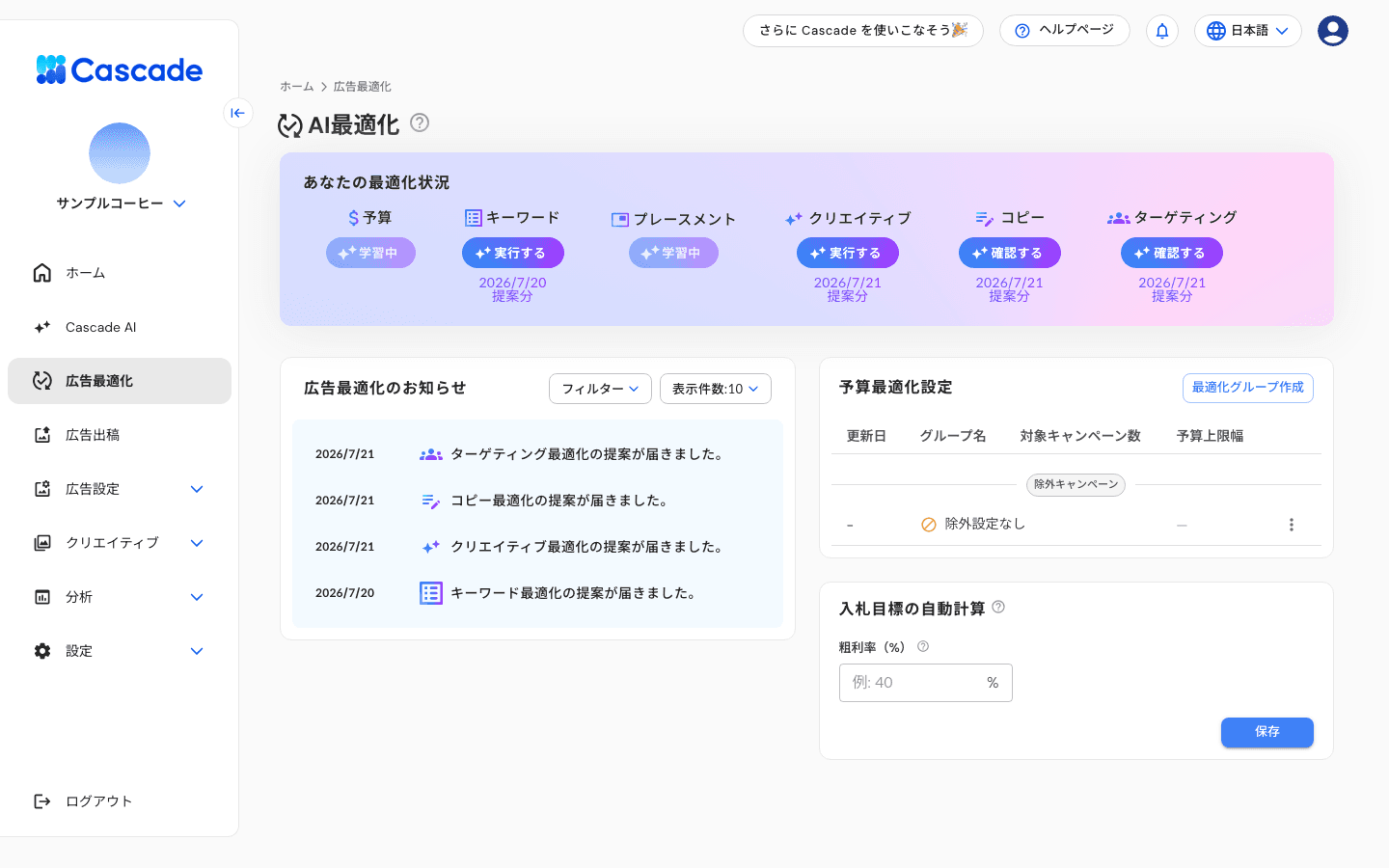Viewport: 1389px width, 868px height.
Task: Open the notifications bell
Action: point(1162,31)
